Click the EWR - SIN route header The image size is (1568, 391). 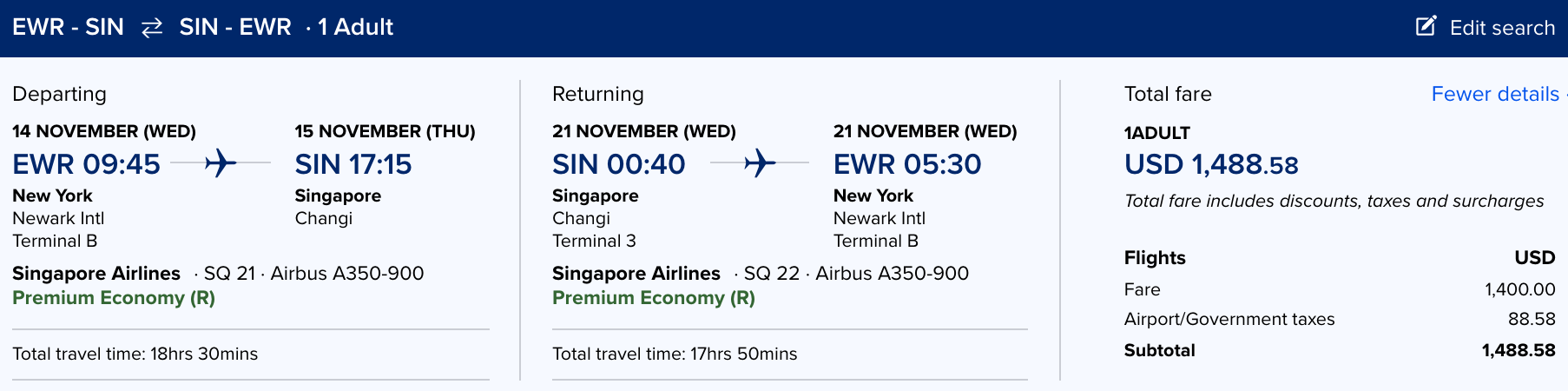point(68,27)
